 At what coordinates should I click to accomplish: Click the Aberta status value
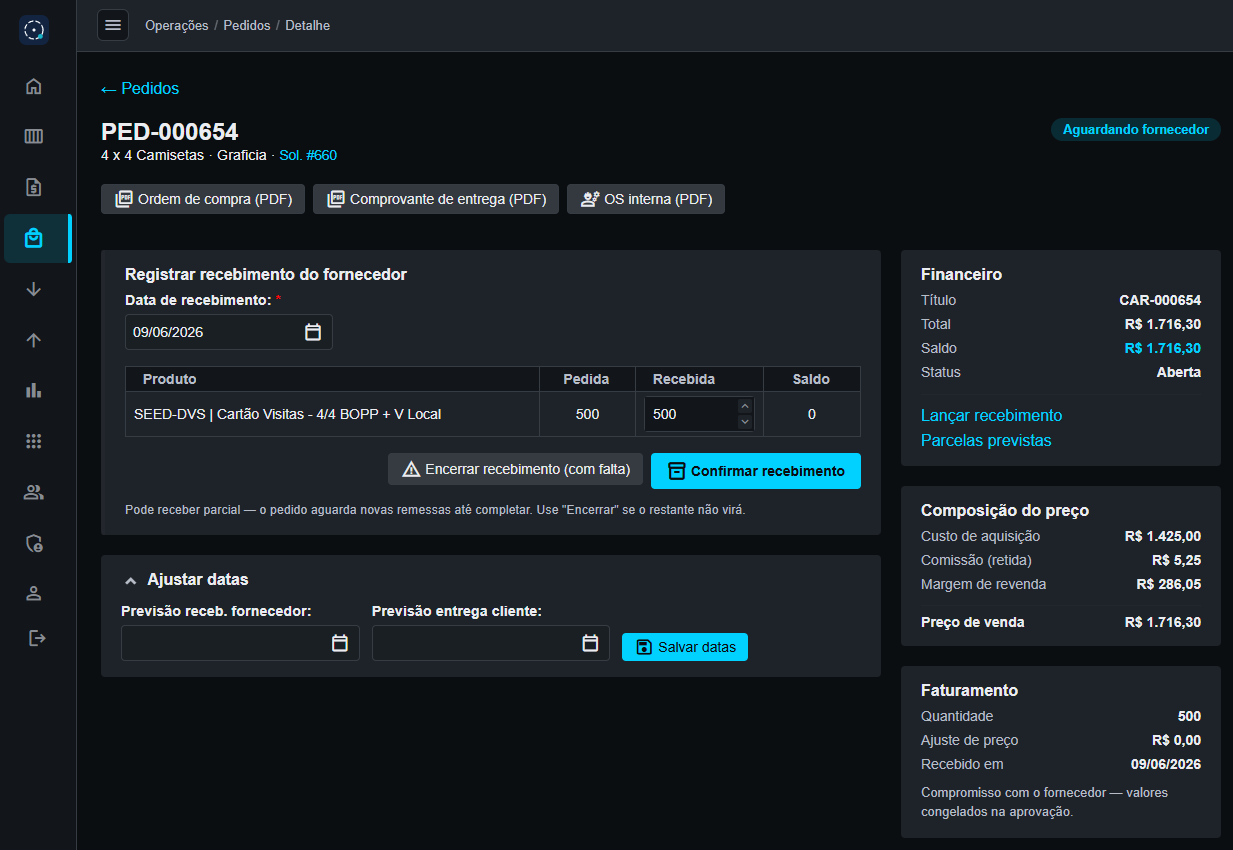click(1179, 372)
